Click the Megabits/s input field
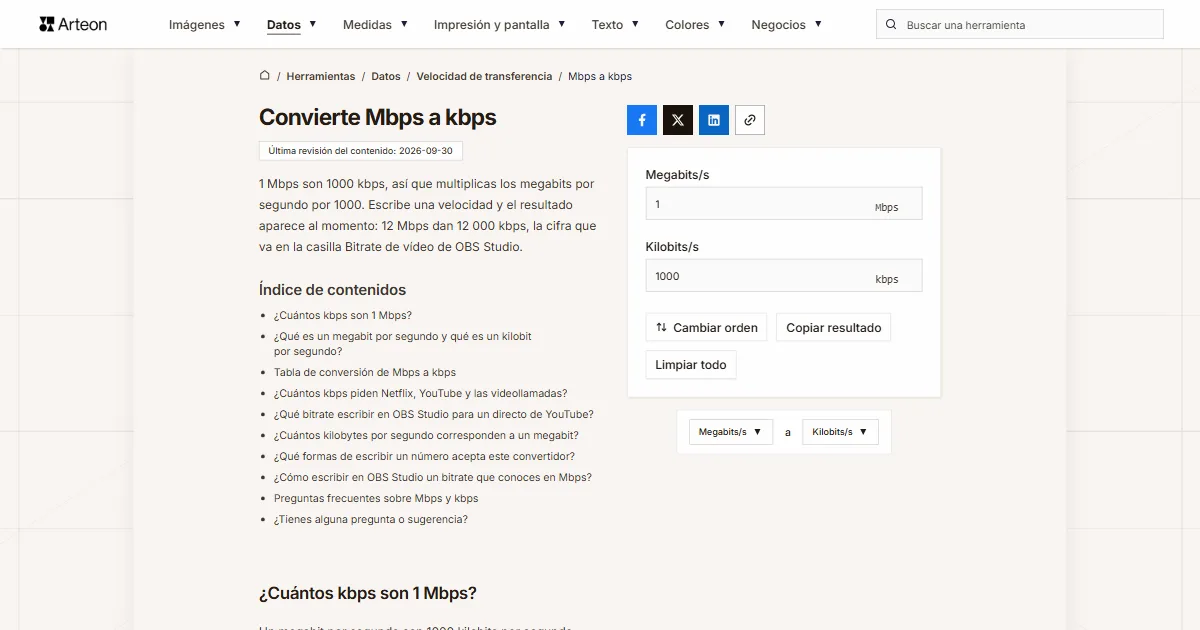 pos(784,204)
